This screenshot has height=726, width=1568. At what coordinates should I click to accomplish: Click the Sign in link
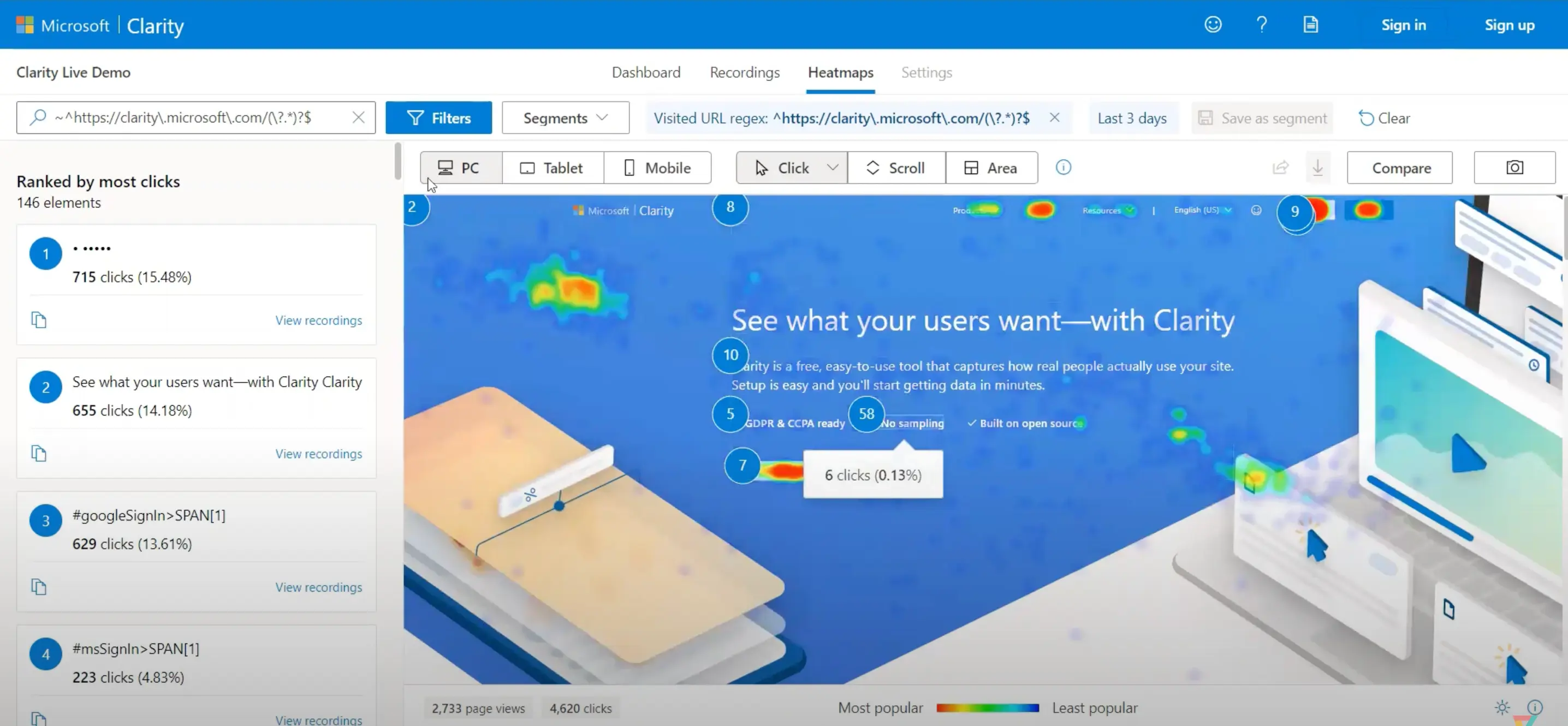[x=1404, y=25]
